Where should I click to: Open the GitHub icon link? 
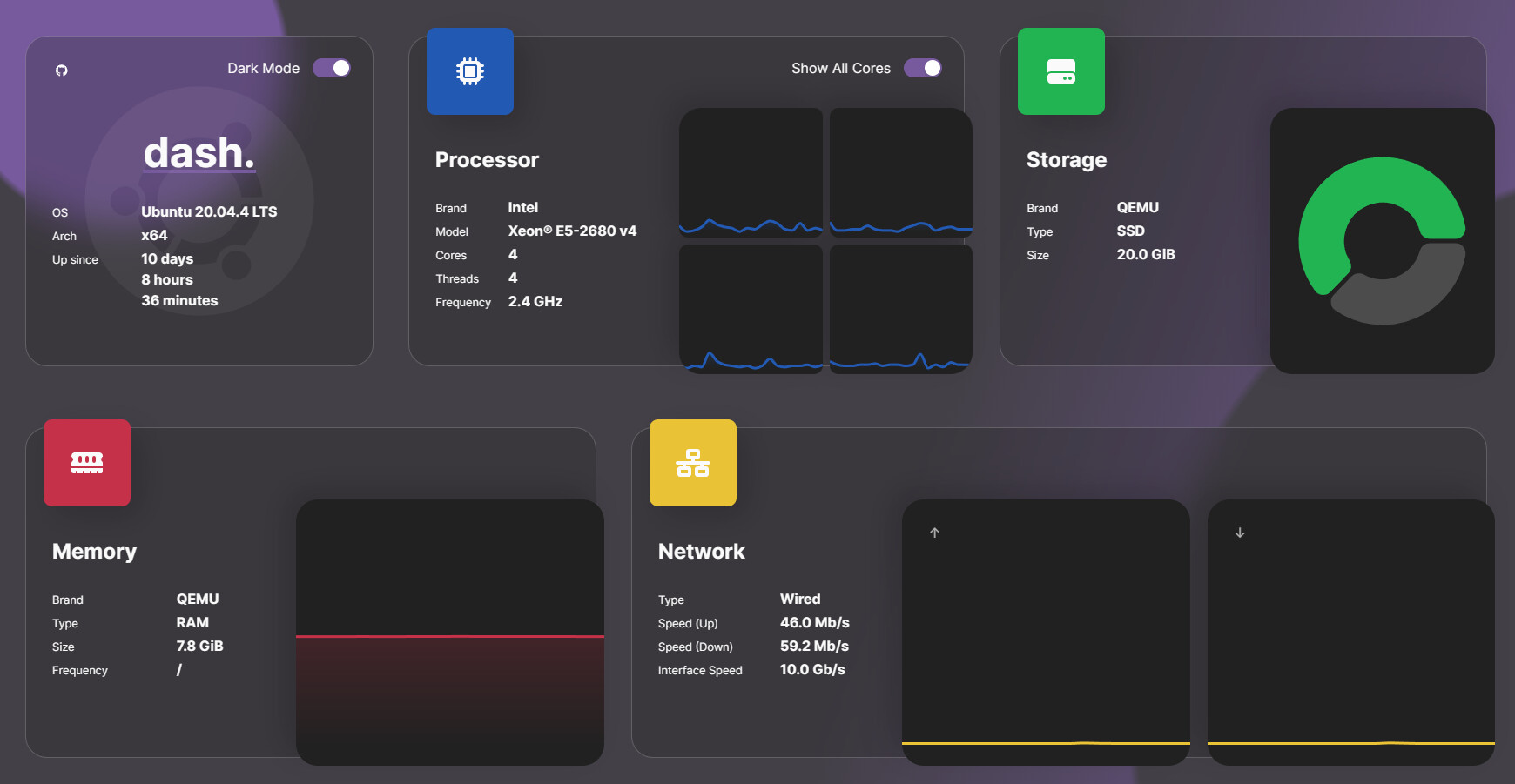(x=62, y=70)
